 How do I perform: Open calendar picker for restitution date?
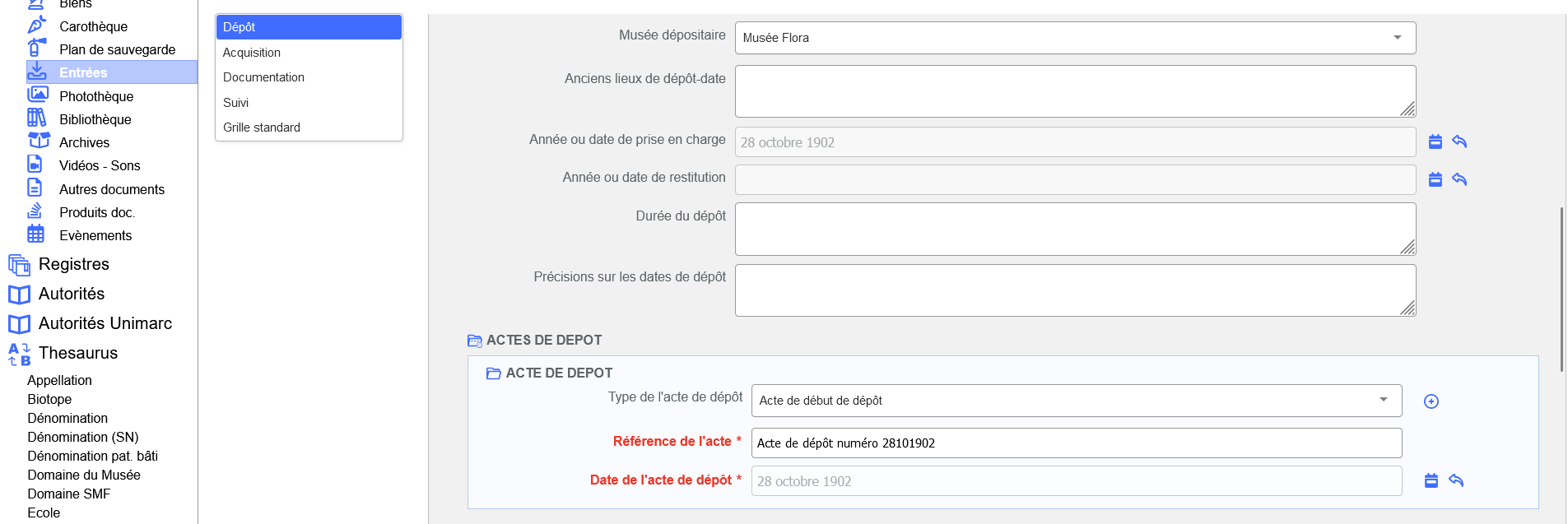coord(1435,179)
